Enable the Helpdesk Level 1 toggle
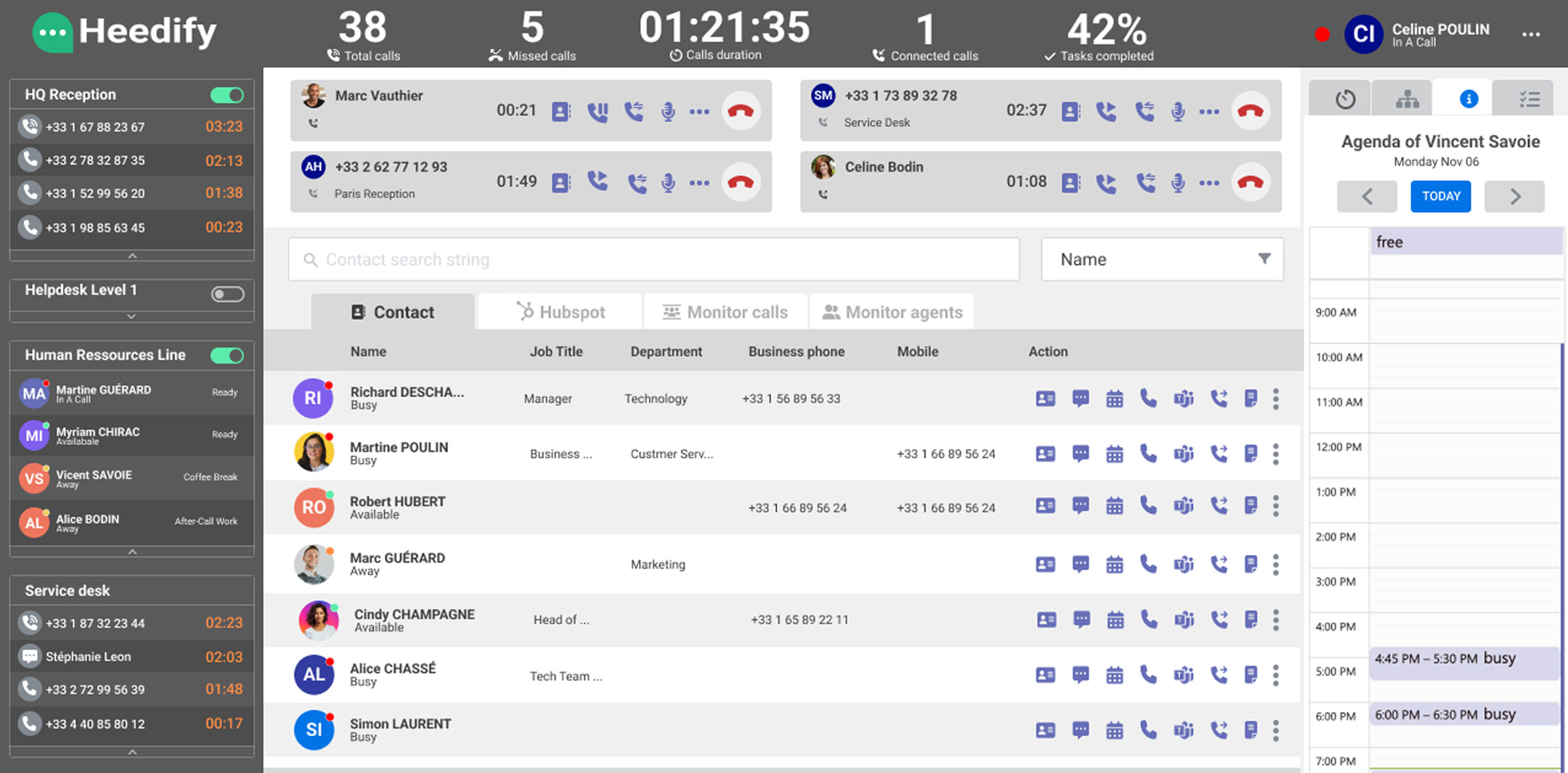The height and width of the screenshot is (773, 1568). coord(227,294)
